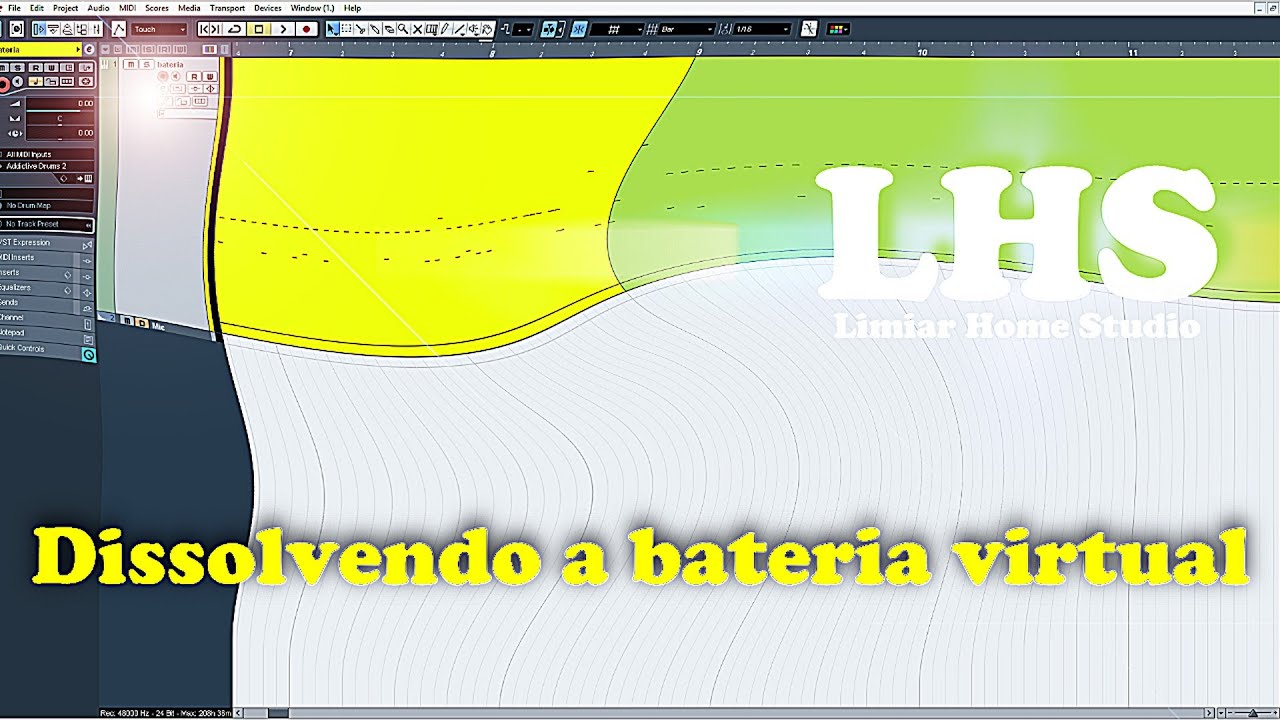Toggle the Cycle loop button

point(235,29)
